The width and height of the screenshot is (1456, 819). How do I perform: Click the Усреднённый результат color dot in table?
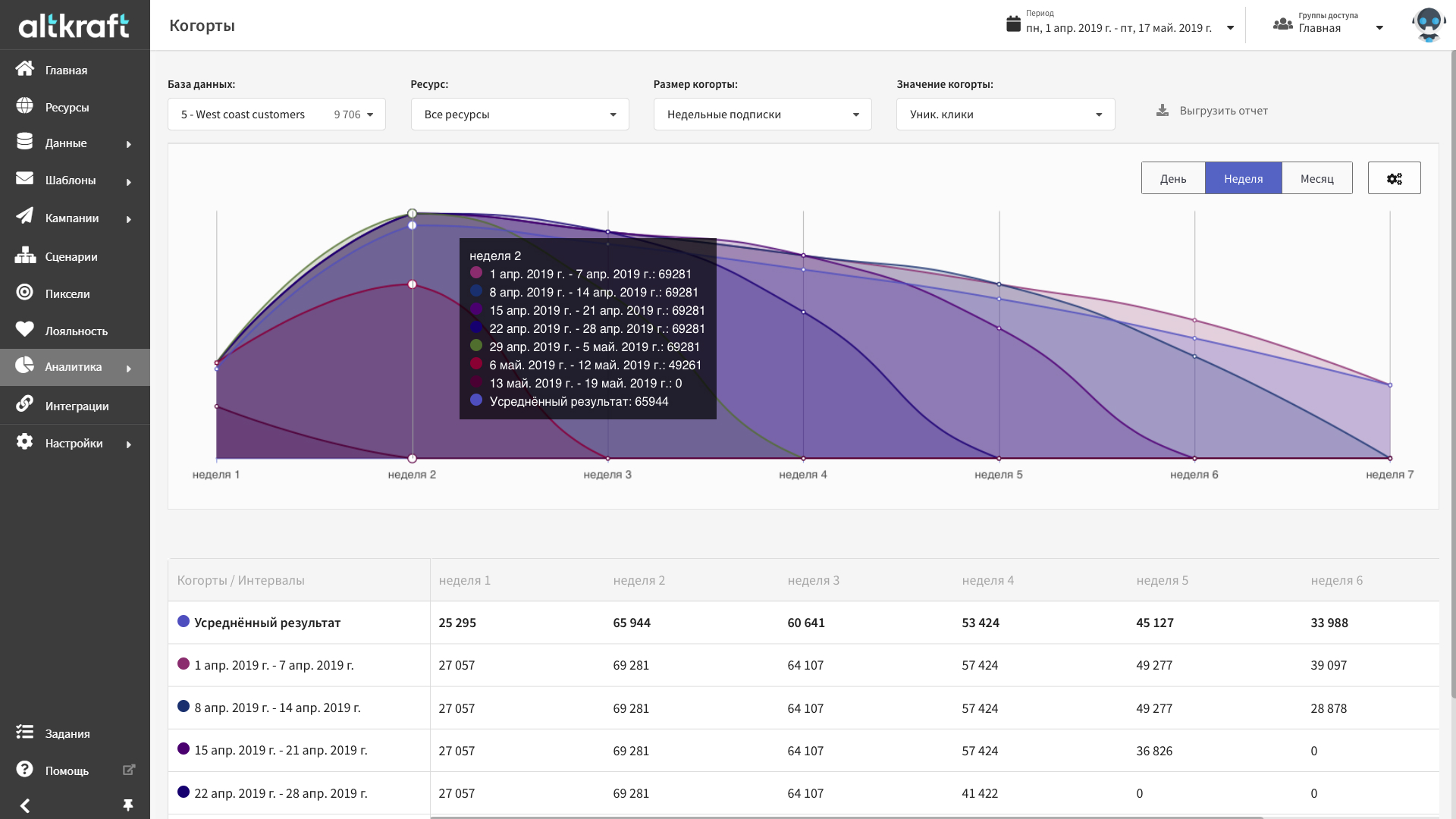pyautogui.click(x=184, y=621)
